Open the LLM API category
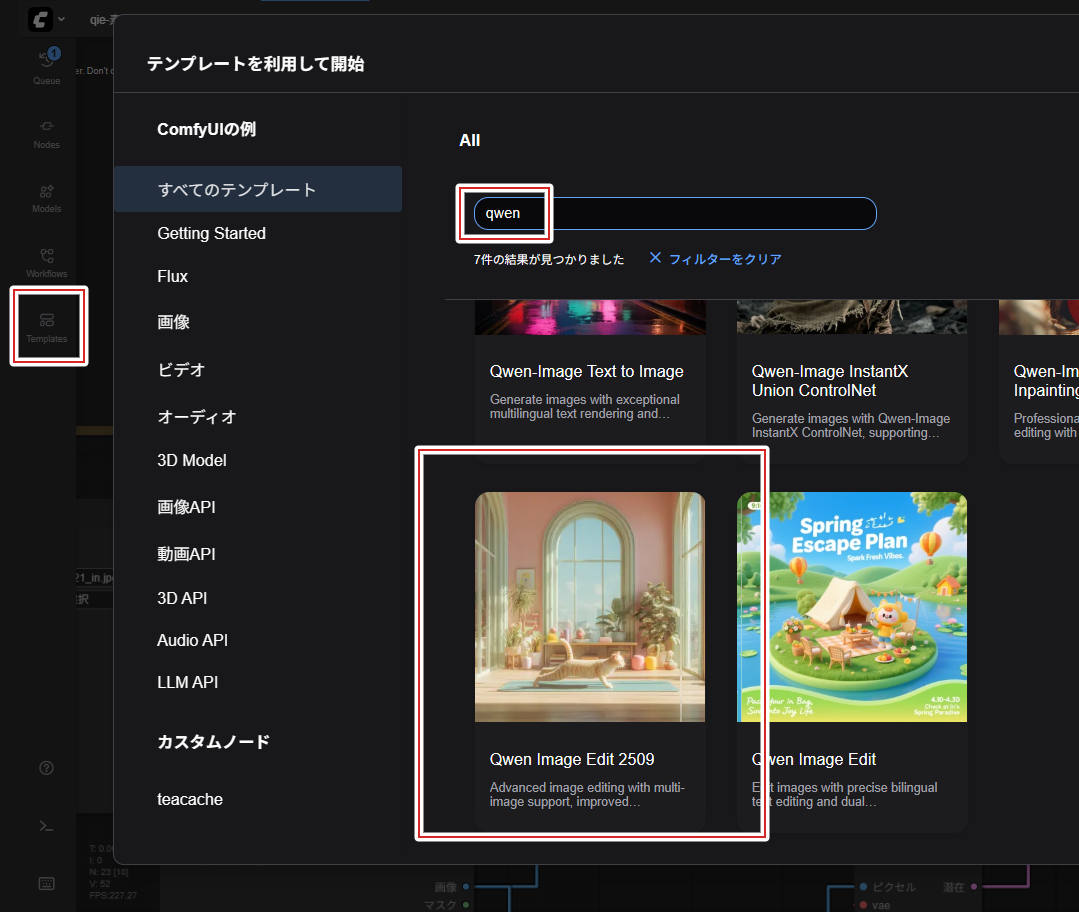The width and height of the screenshot is (1079, 912). click(188, 682)
